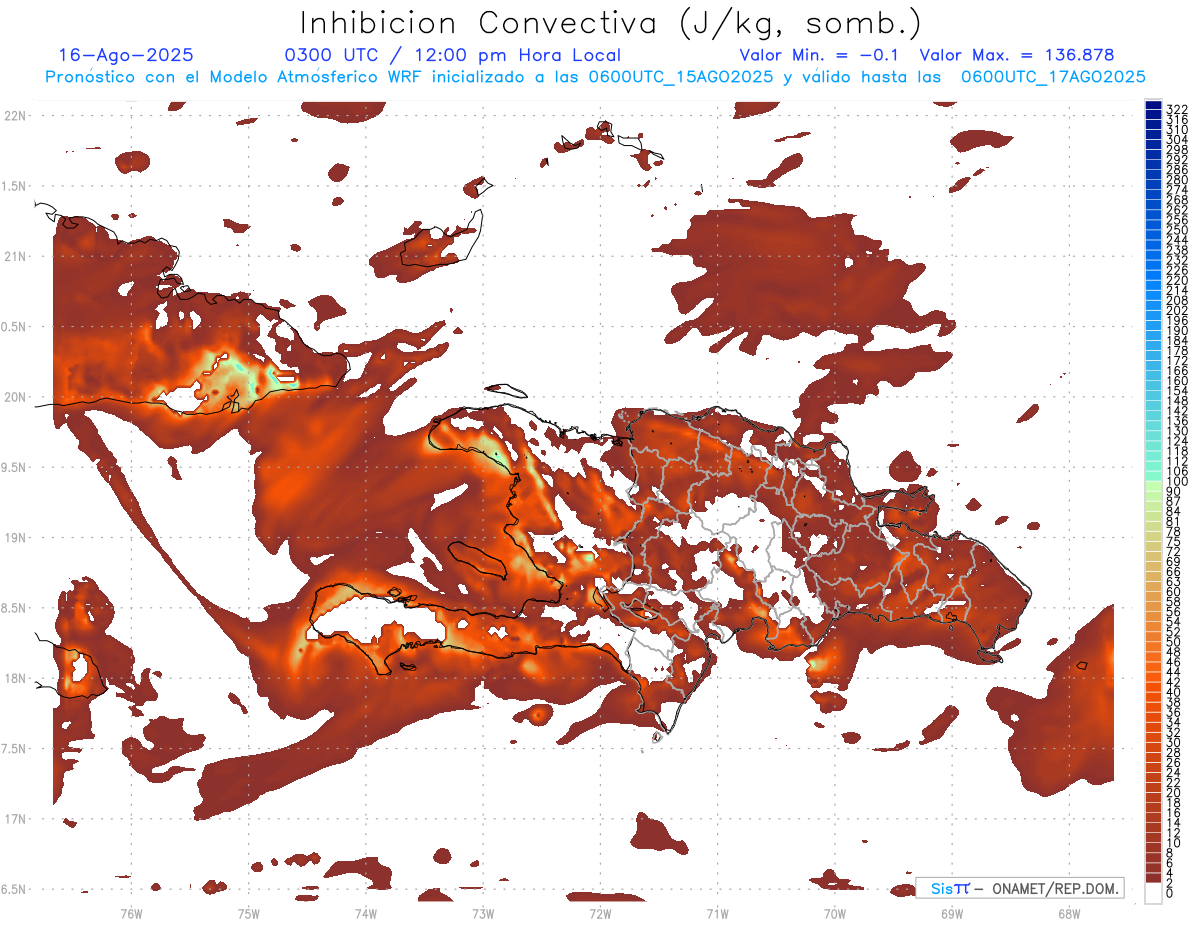Image resolution: width=1200 pixels, height=927 pixels.
Task: Click the date '16-Ago-2025'
Action: pos(126,56)
